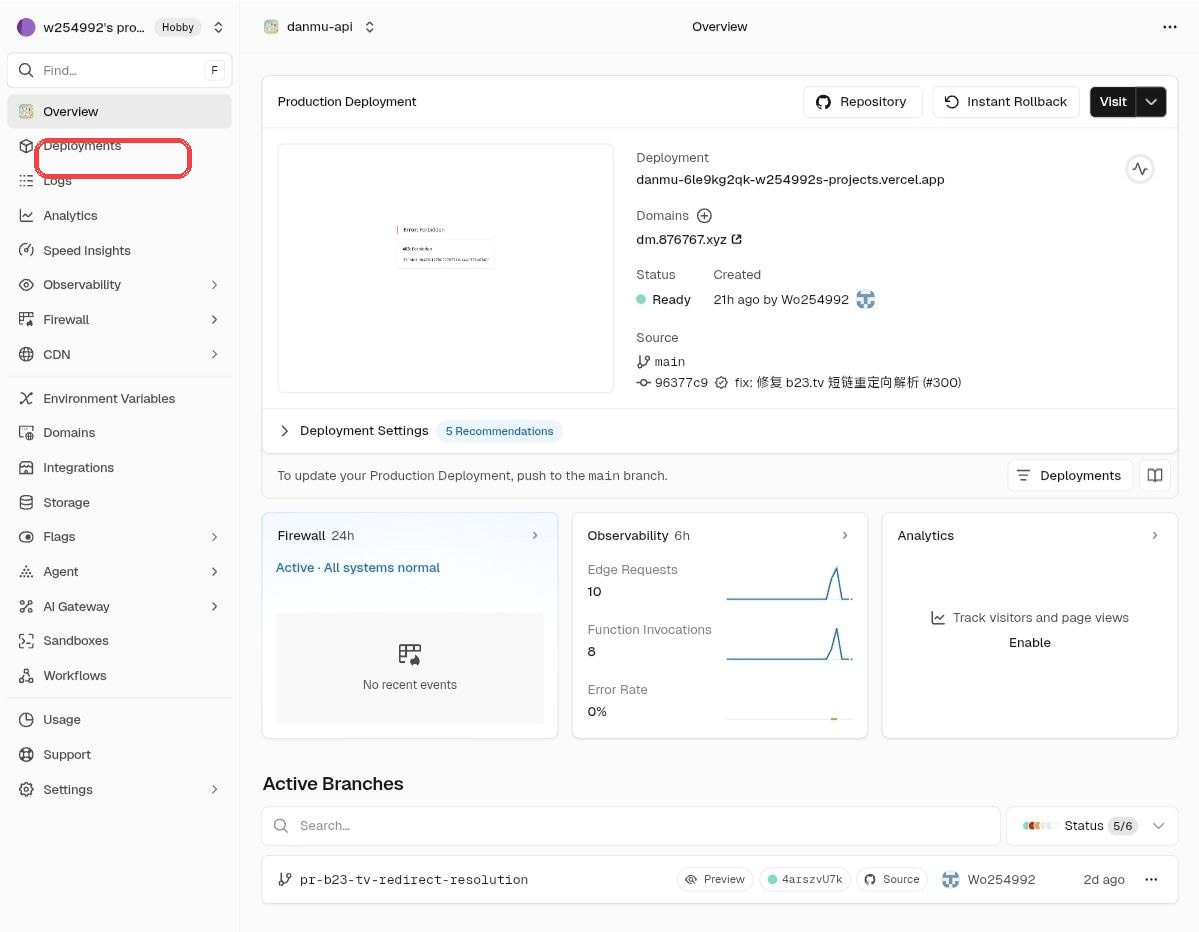Click the Source button on branch row
Viewport: 1199px width, 932px height.
(x=892, y=879)
